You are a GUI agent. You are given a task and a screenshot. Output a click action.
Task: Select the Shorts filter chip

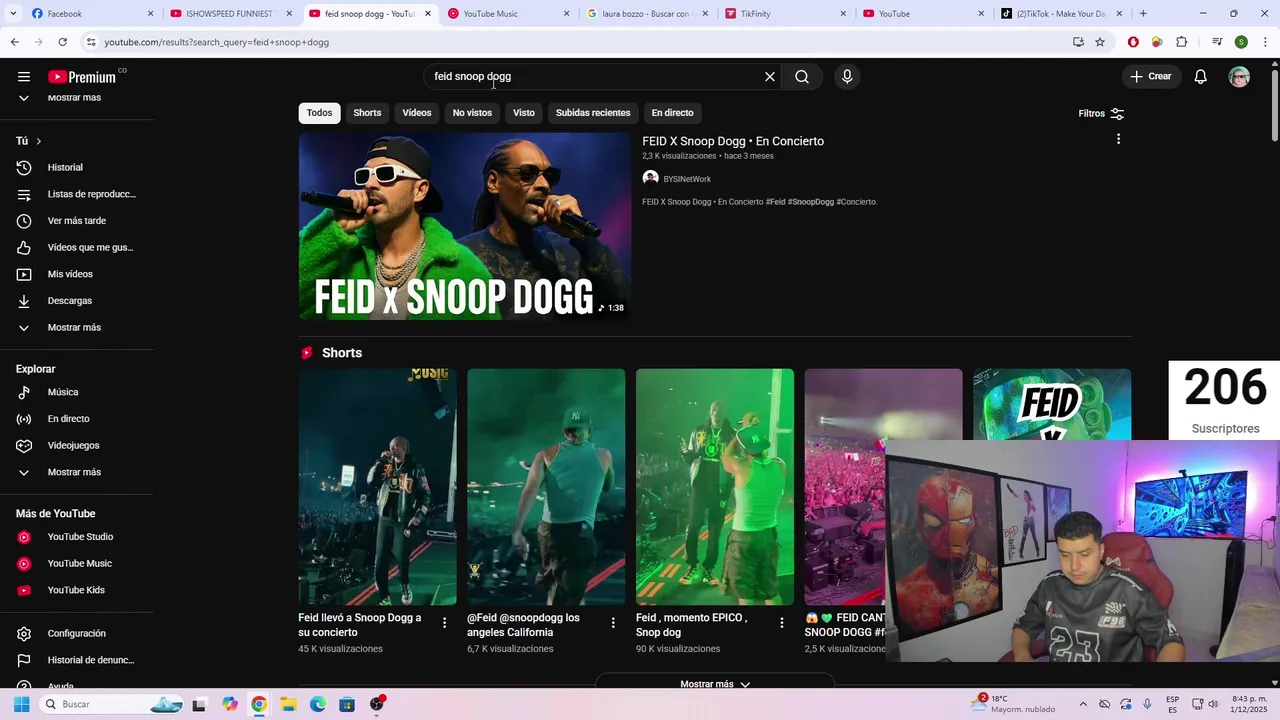[x=367, y=113]
